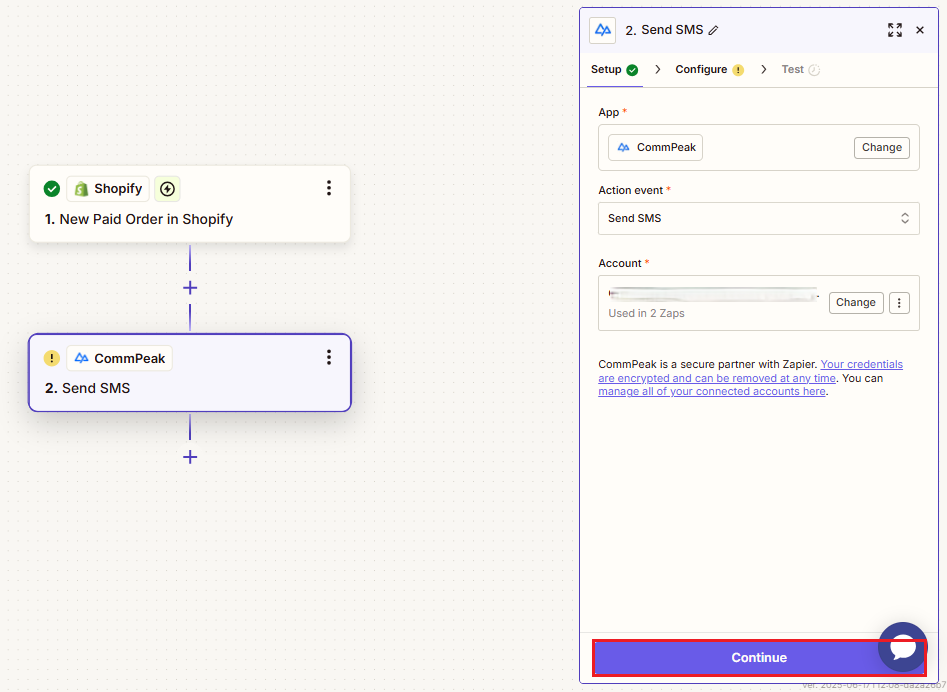947x692 pixels.
Task: Add a step between Shopify and CommPeak
Action: click(190, 288)
